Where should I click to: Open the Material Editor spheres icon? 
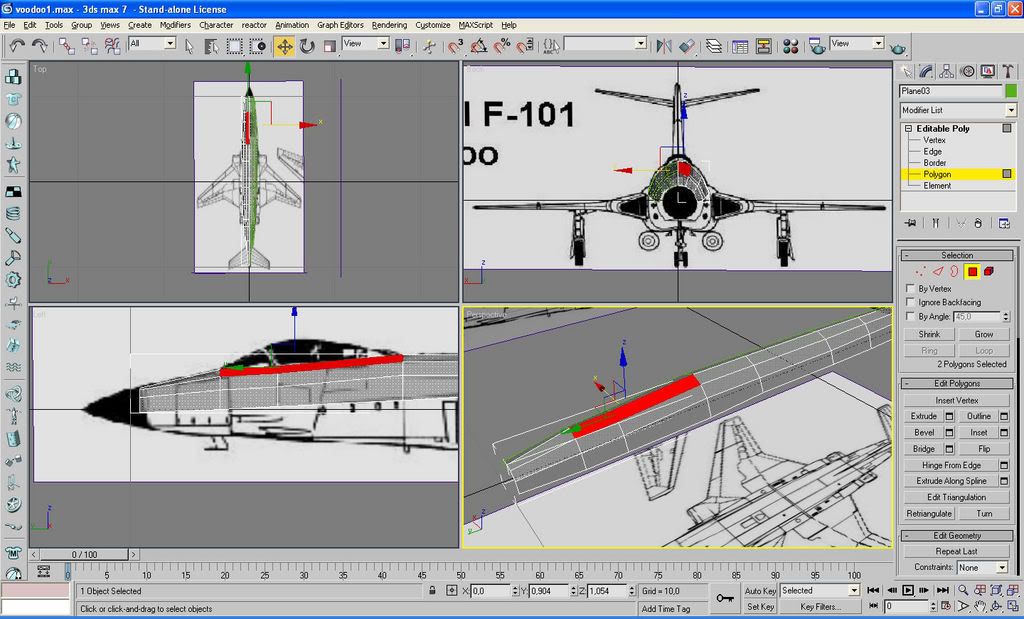[790, 46]
